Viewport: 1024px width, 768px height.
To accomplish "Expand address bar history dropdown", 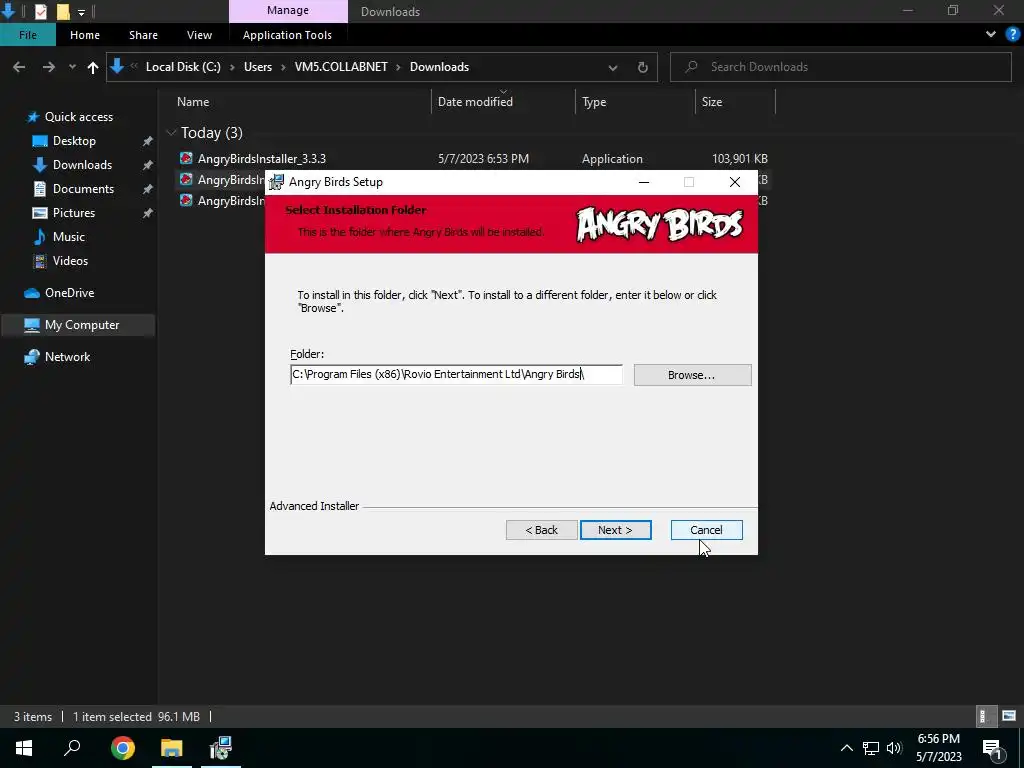I will pyautogui.click(x=613, y=67).
